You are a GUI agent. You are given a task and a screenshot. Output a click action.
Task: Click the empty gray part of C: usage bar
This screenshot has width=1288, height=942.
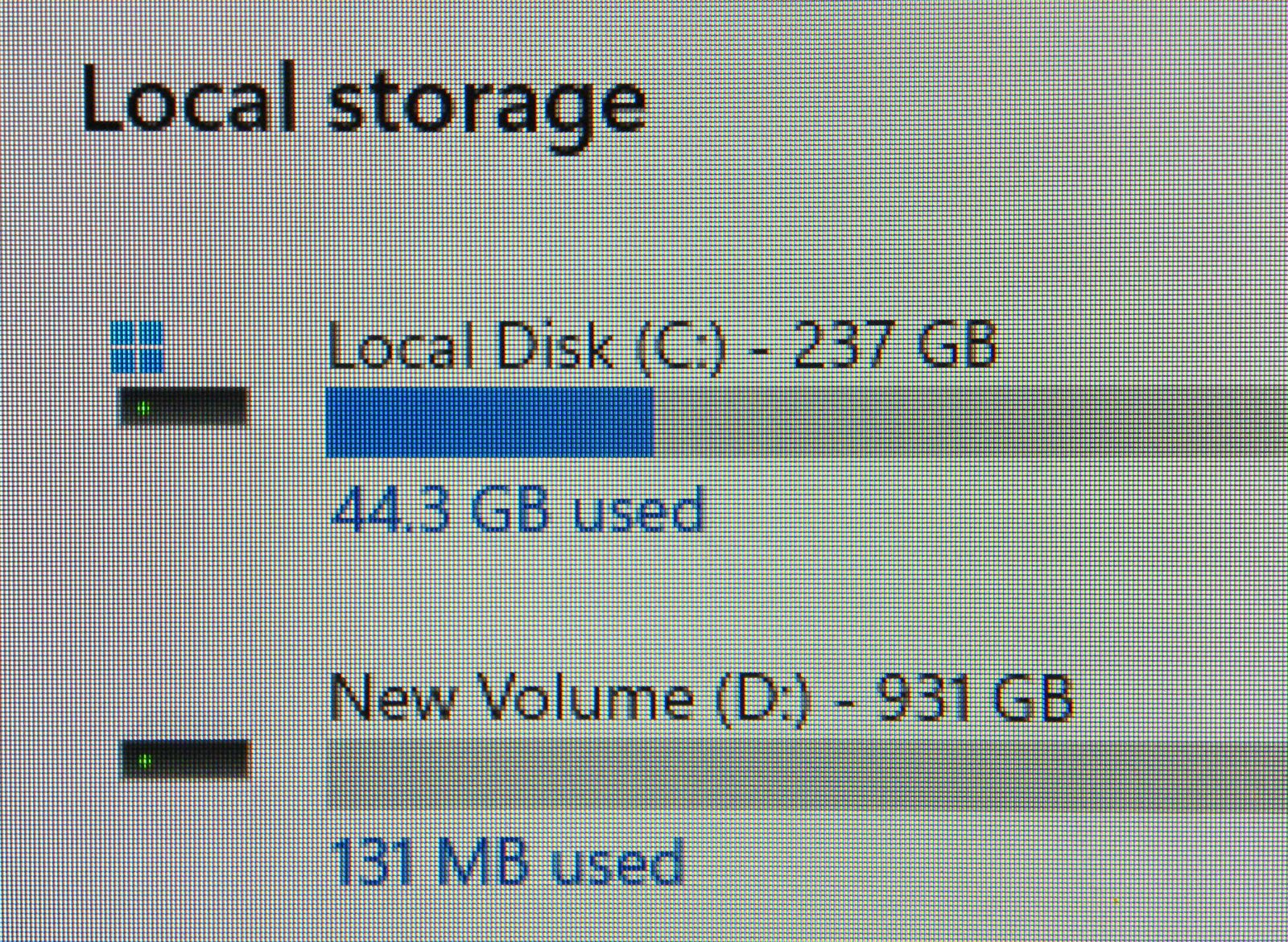(966, 422)
